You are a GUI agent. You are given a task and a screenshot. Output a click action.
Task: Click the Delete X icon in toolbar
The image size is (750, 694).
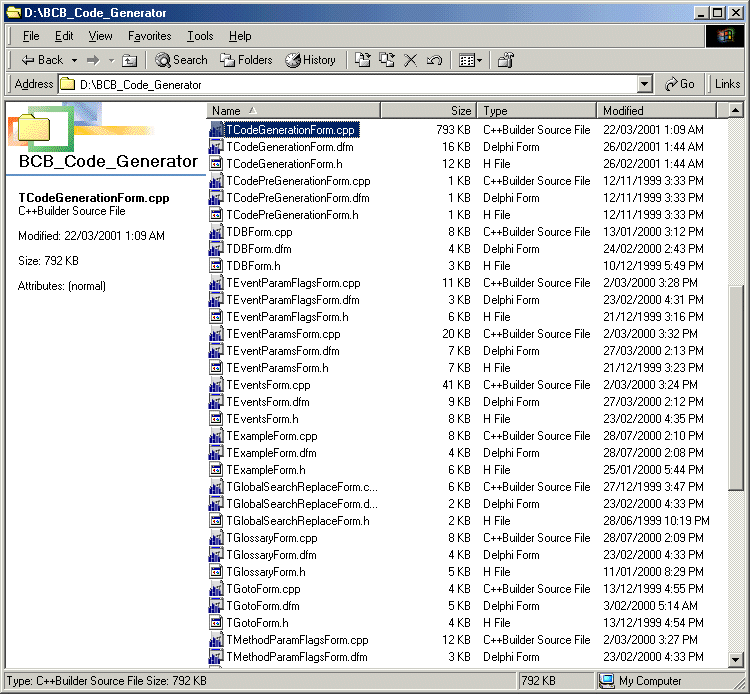coord(410,60)
